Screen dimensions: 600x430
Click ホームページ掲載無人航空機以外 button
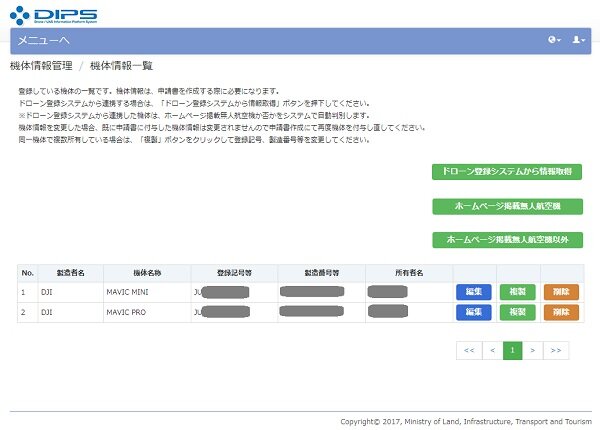[x=506, y=240]
